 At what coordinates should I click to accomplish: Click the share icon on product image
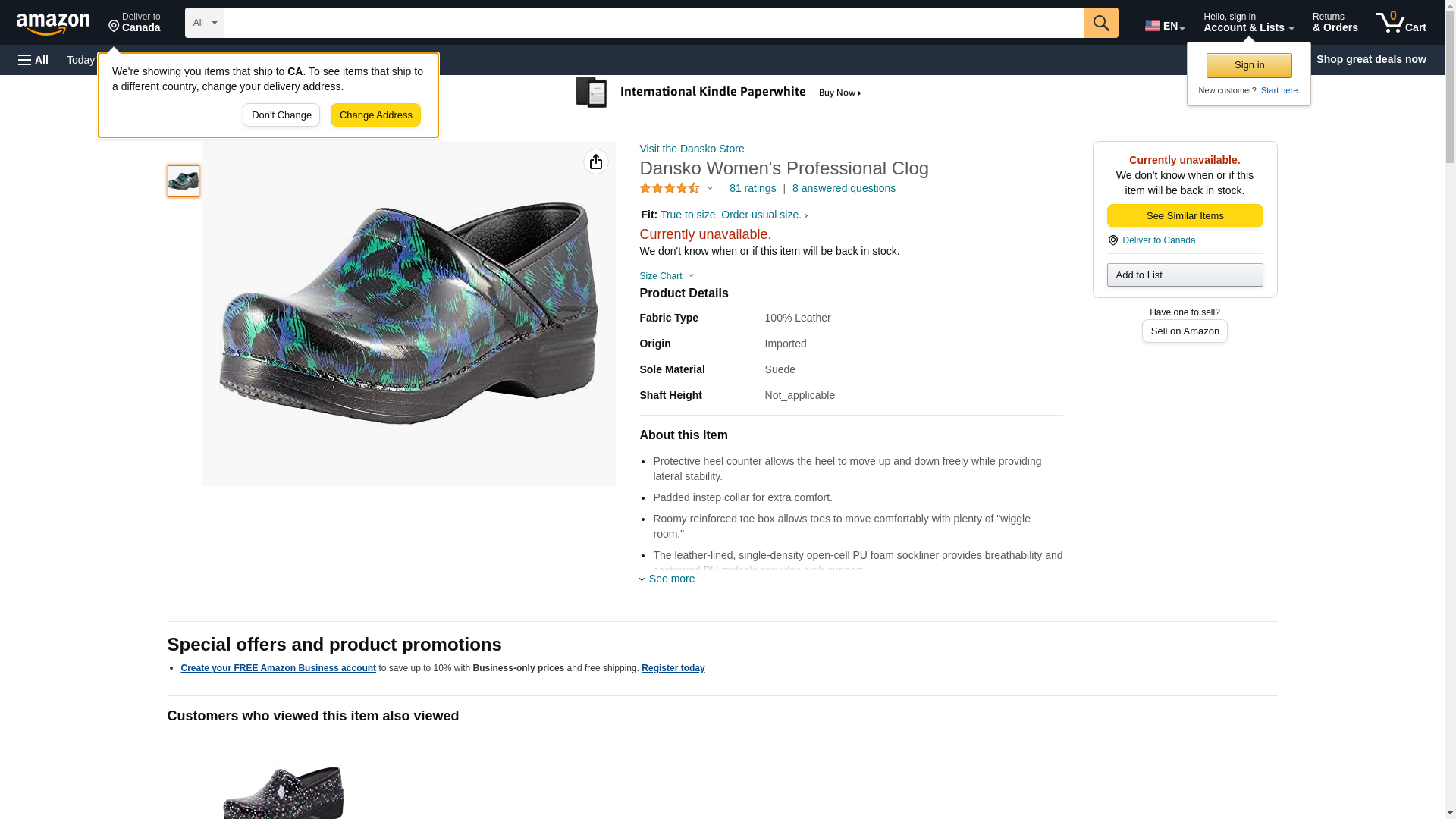(x=595, y=162)
